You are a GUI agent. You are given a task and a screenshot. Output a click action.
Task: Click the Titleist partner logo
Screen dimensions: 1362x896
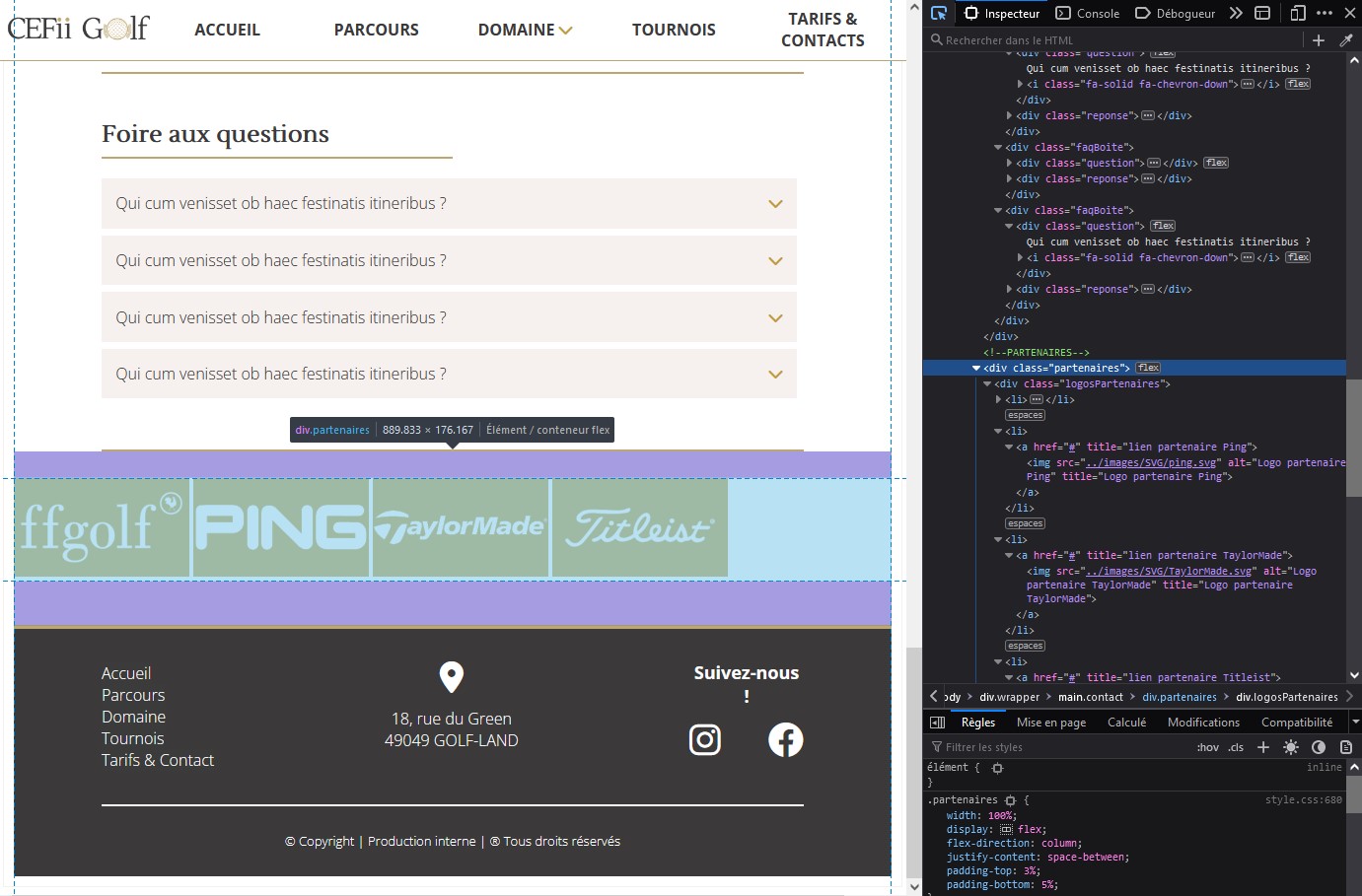point(640,528)
